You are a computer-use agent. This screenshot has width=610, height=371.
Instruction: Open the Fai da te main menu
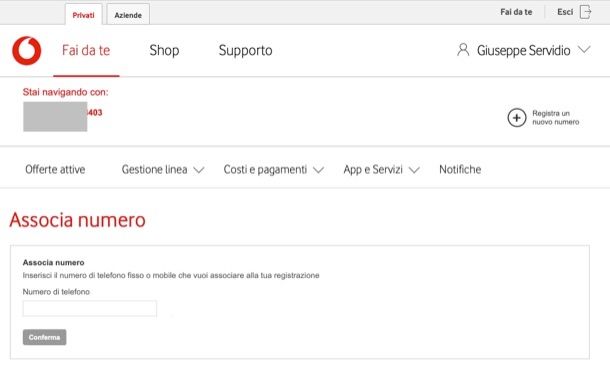(x=86, y=51)
